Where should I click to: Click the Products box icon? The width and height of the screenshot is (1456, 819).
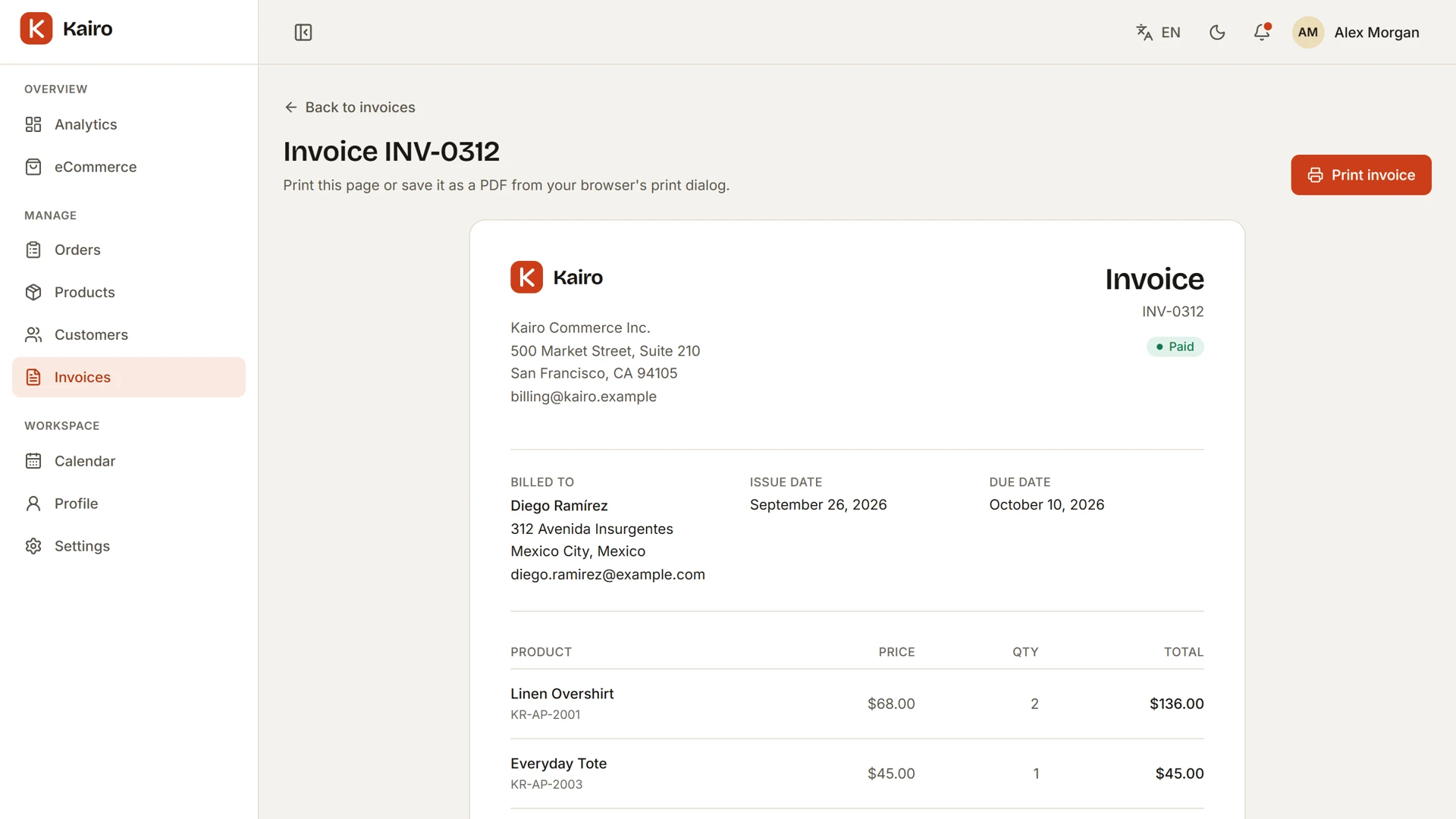(33, 292)
